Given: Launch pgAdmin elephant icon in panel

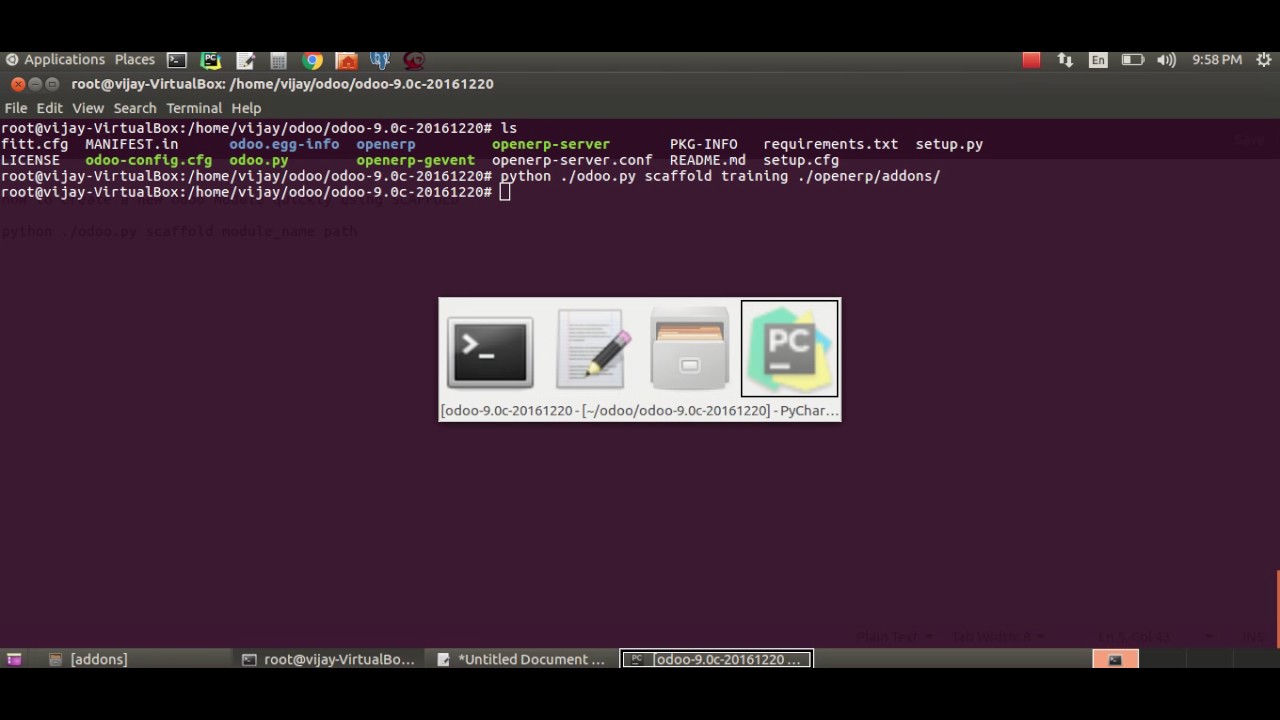Looking at the screenshot, I should [x=380, y=60].
